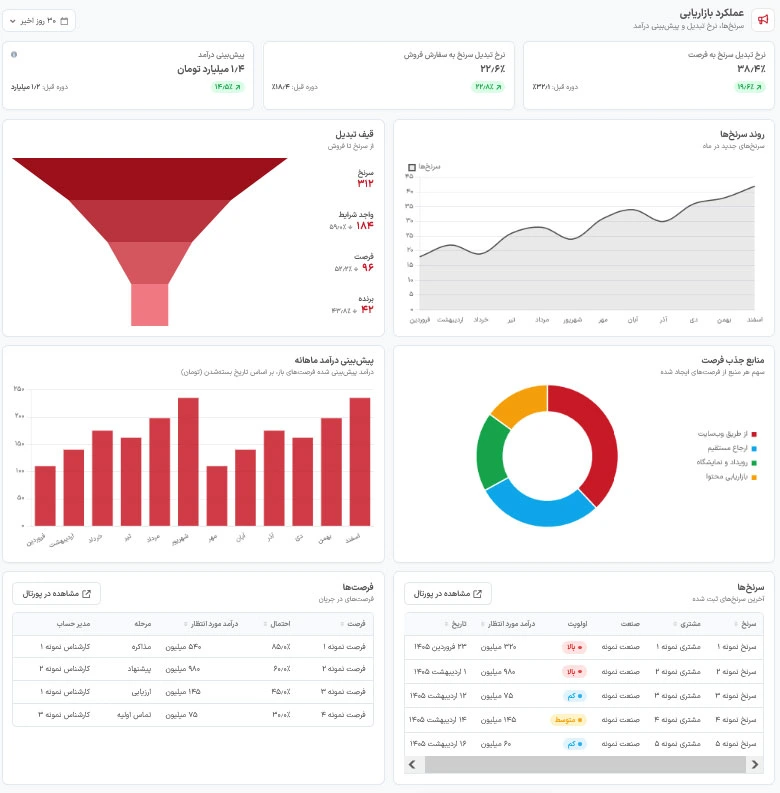This screenshot has height=793, width=780.
Task: Click the ۱۴۵ میلیون revenue in the سرنخ نمونه ۴ row
Action: [x=498, y=720]
